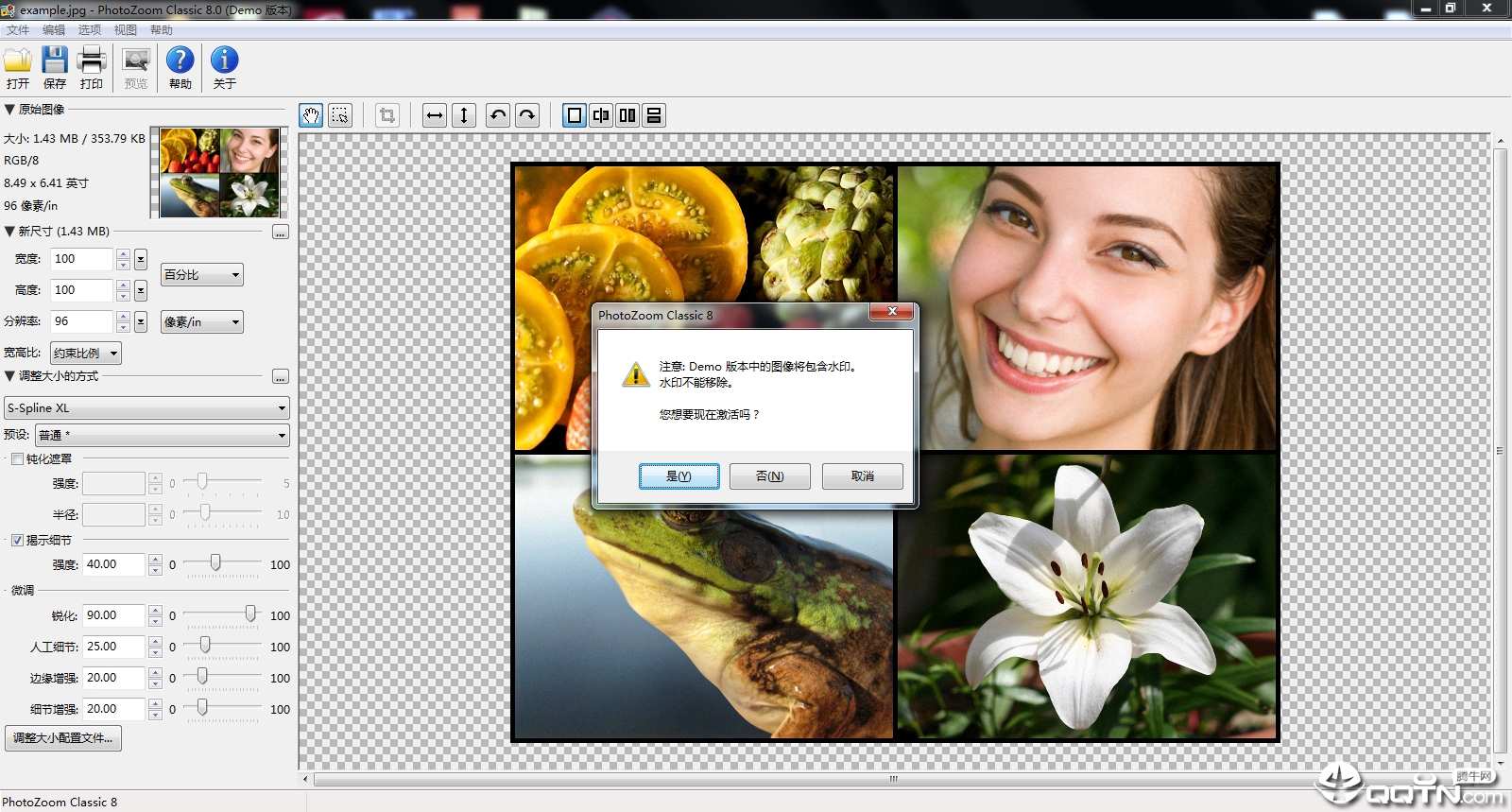The width and height of the screenshot is (1512, 812).
Task: Flip the image horizontally
Action: tap(435, 115)
